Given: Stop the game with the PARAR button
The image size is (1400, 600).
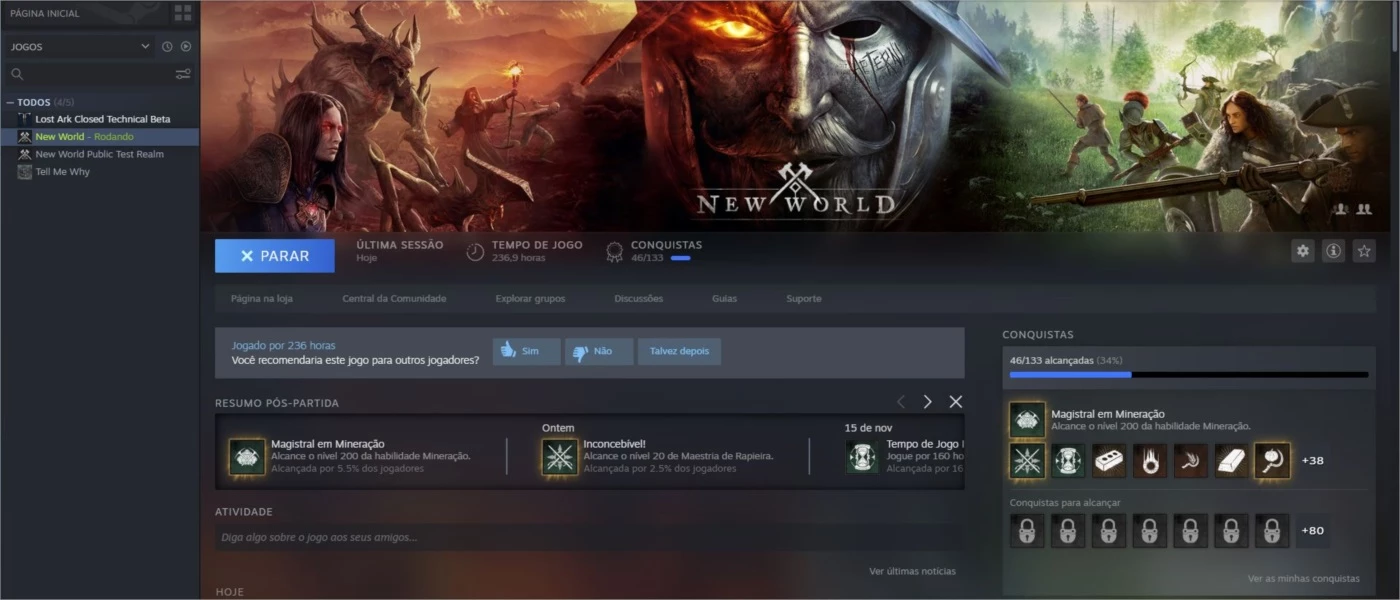Looking at the screenshot, I should tap(275, 256).
